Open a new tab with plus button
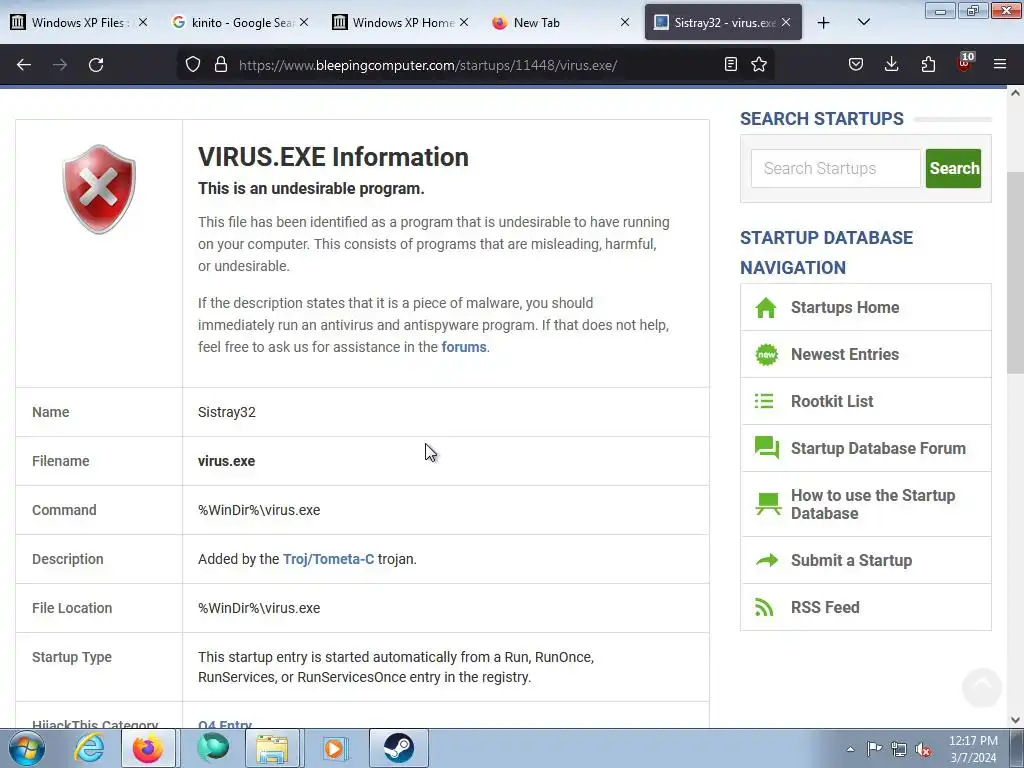The height and width of the screenshot is (768, 1024). coord(824,23)
